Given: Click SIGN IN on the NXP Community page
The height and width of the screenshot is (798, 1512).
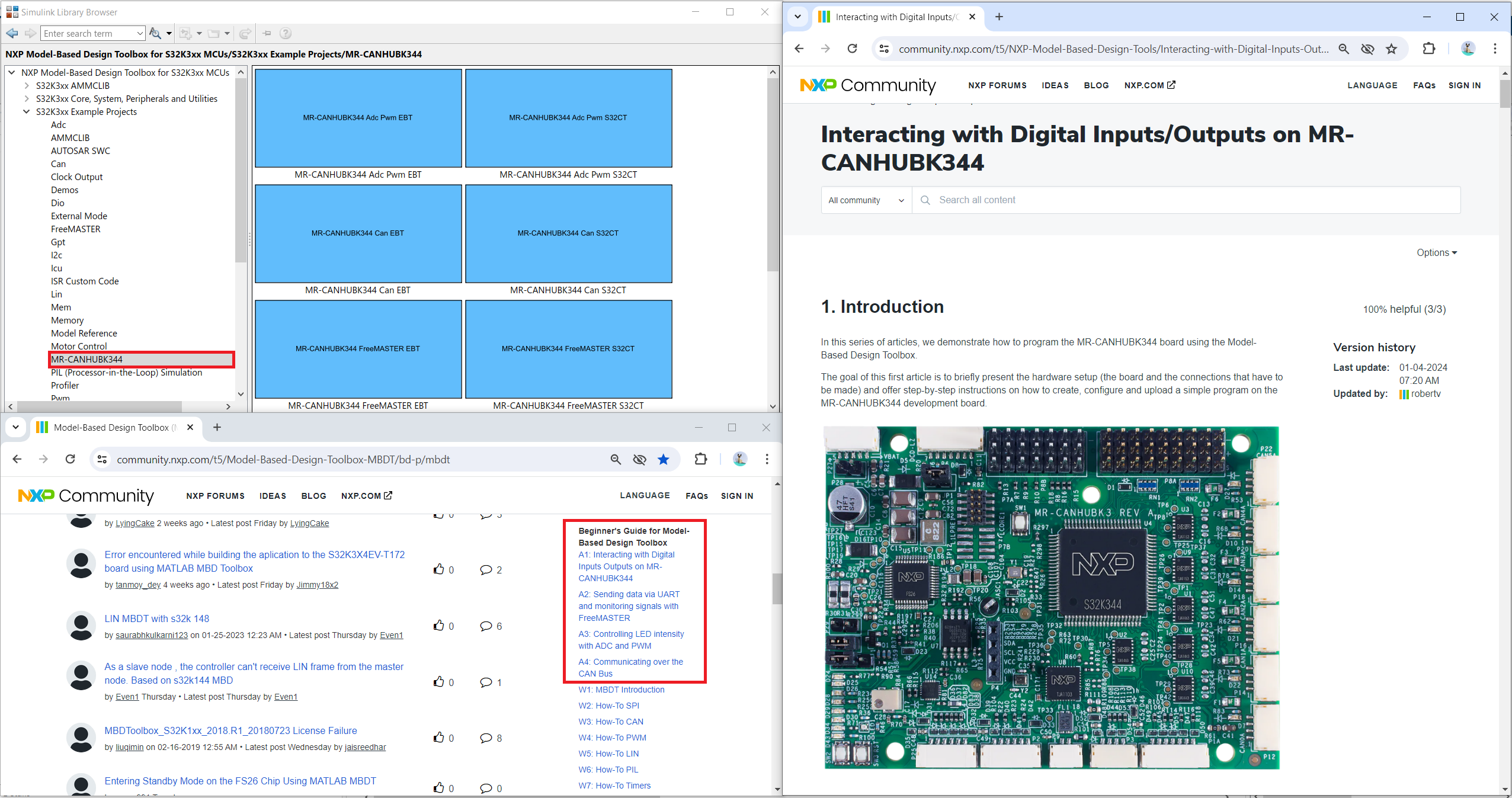Looking at the screenshot, I should [x=1465, y=85].
